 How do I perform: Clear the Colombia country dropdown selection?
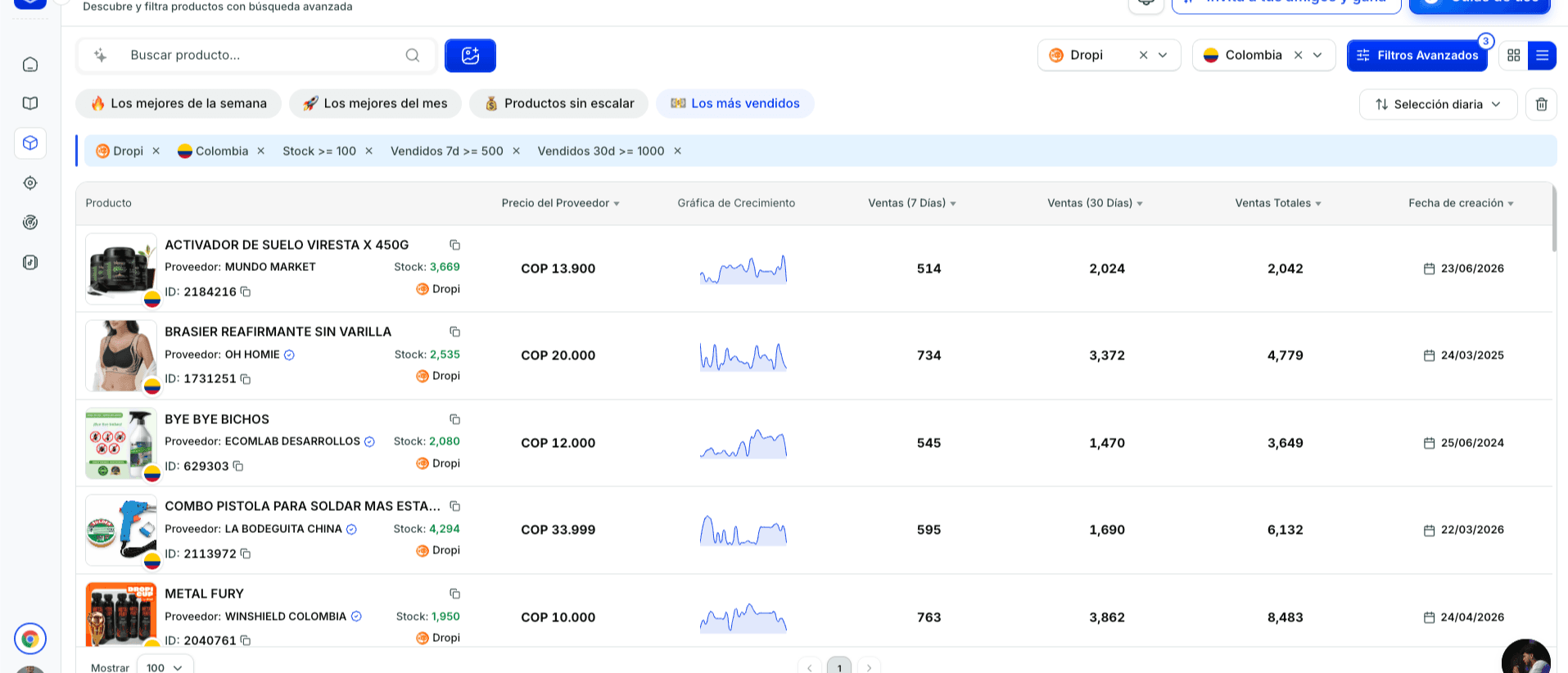click(x=1298, y=55)
